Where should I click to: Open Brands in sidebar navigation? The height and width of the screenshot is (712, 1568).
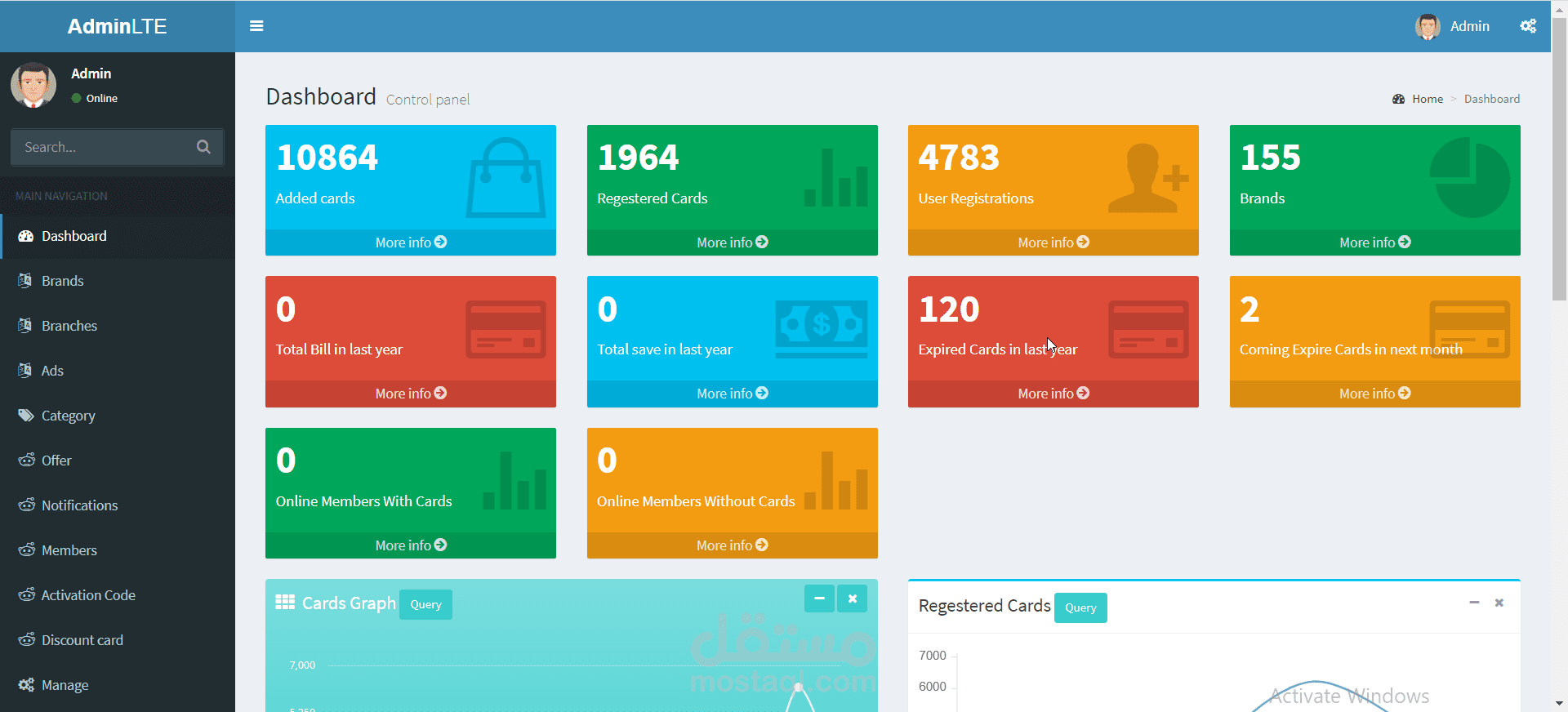[x=118, y=281]
